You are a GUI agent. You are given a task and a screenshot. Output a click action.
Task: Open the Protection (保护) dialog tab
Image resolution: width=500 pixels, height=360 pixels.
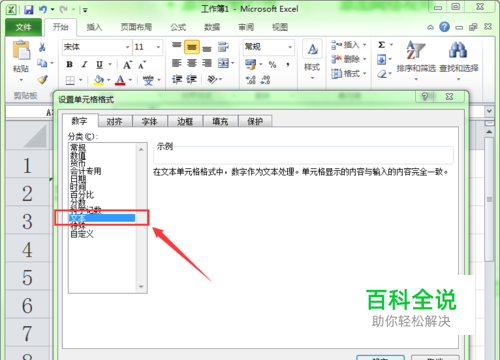[255, 121]
